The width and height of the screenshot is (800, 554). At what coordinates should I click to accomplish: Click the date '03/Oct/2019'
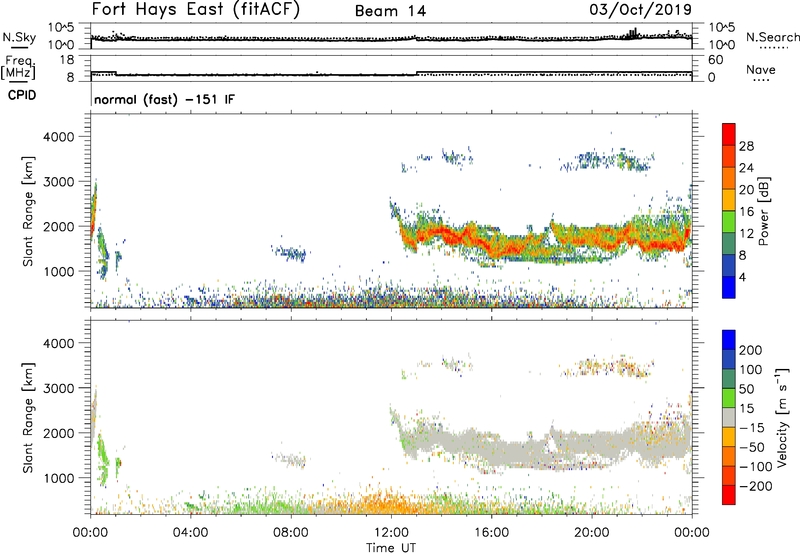pyautogui.click(x=641, y=10)
